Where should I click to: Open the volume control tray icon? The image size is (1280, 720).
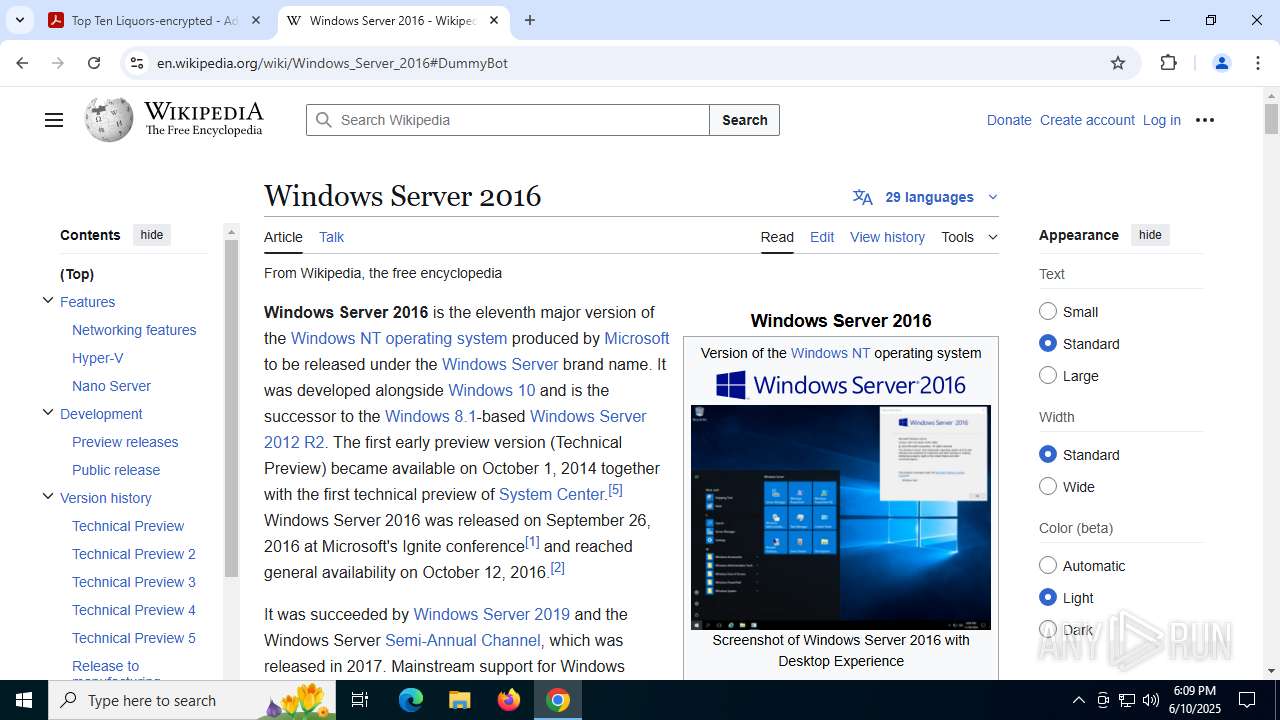point(1151,700)
